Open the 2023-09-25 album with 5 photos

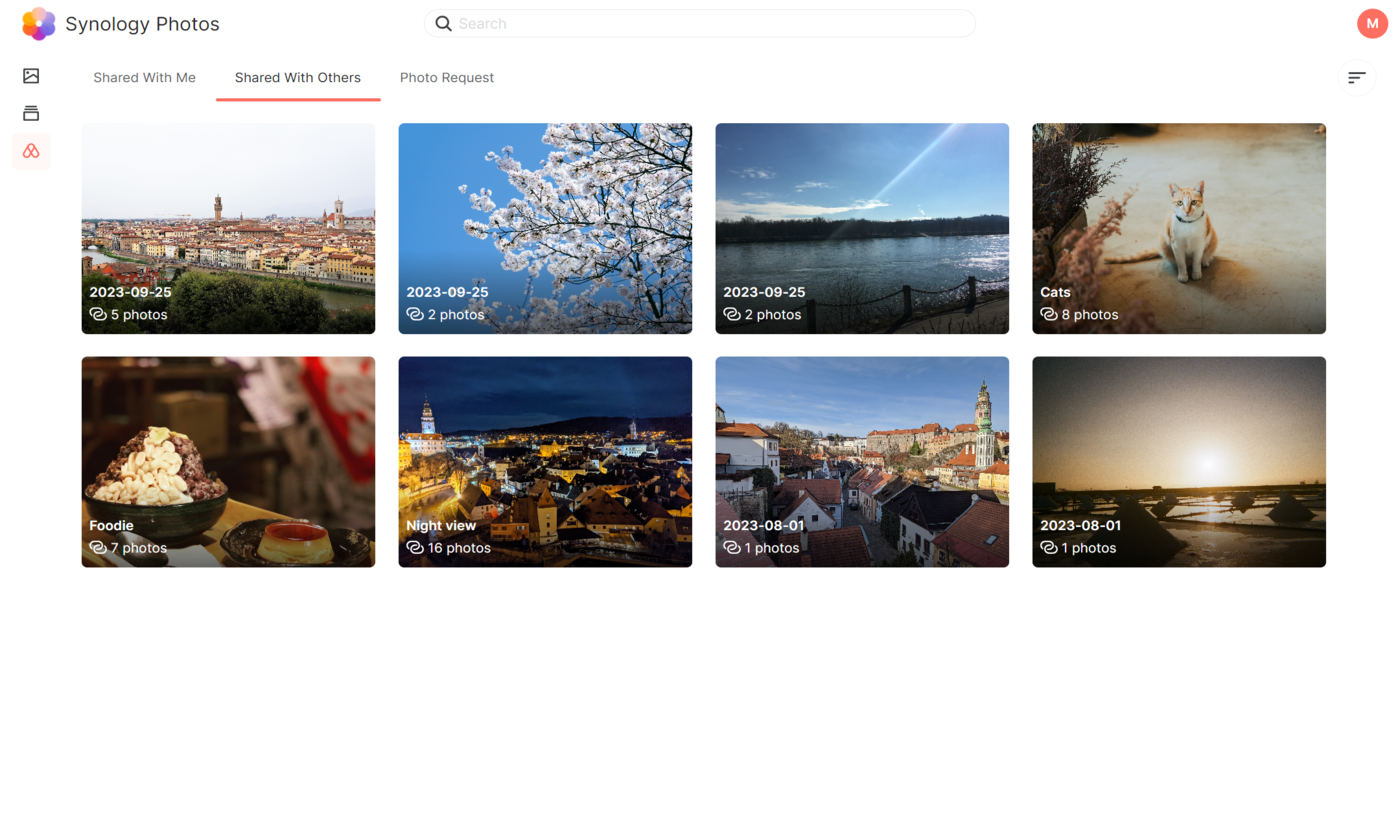(x=228, y=228)
